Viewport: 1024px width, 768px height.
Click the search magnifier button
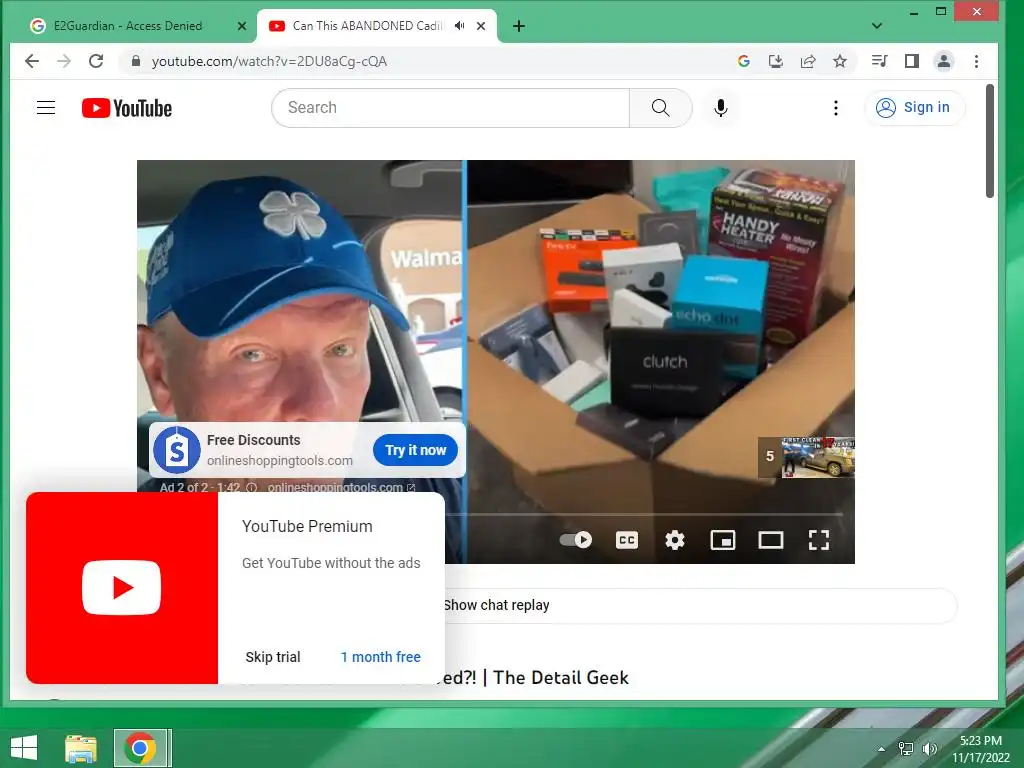(660, 108)
